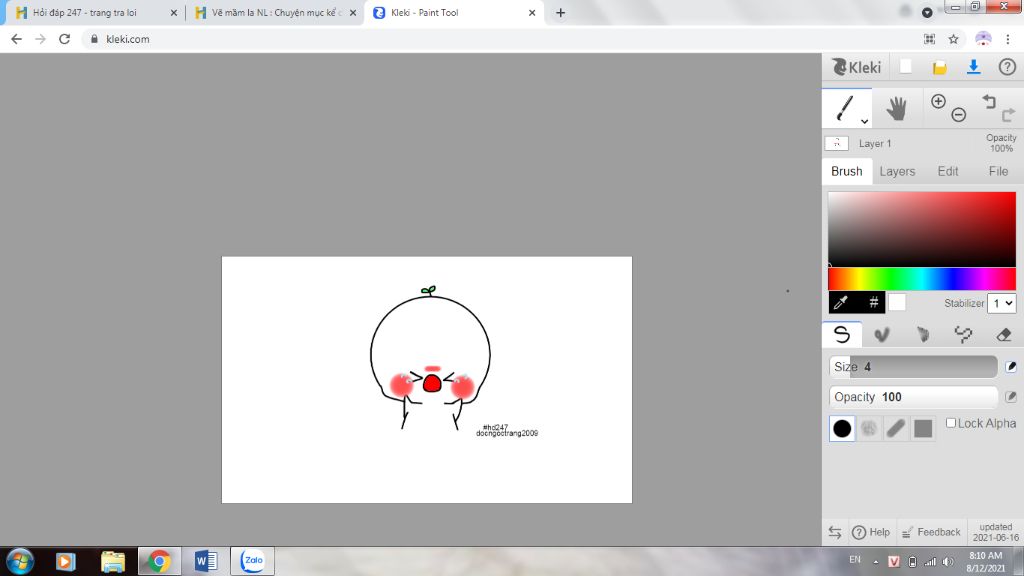The width and height of the screenshot is (1024, 576).
Task: Select the hand pan tool
Action: point(897,108)
